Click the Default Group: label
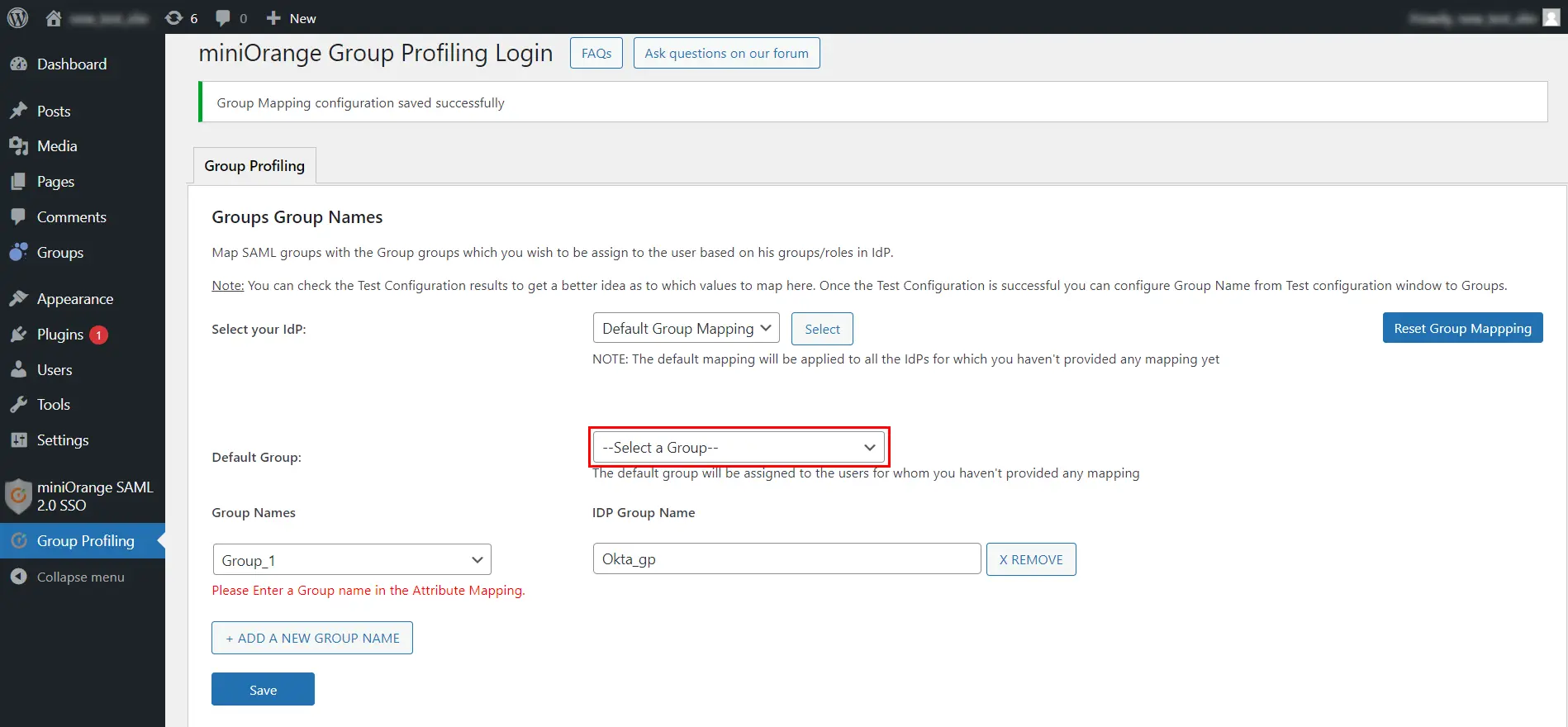The image size is (1568, 727). coord(256,457)
